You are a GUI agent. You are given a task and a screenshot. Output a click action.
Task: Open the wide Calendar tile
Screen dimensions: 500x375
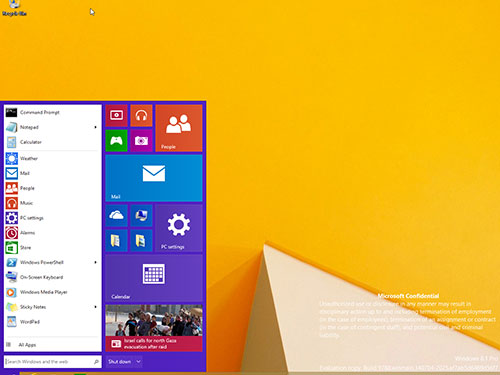coord(154,278)
